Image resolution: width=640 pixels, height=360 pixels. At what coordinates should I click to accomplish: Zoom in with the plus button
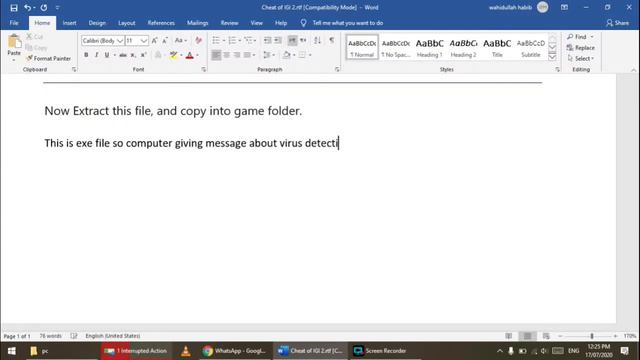(616, 336)
